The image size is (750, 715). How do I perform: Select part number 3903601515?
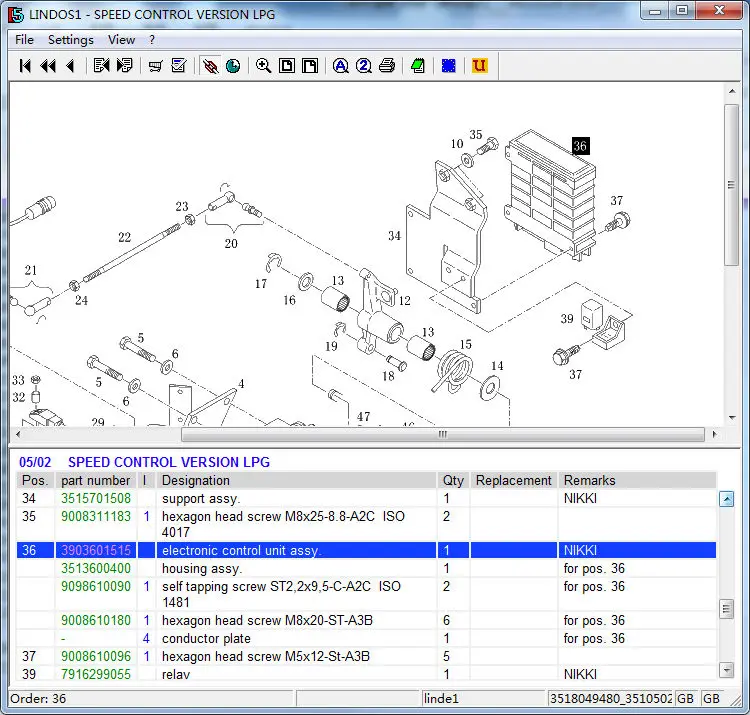point(96,550)
